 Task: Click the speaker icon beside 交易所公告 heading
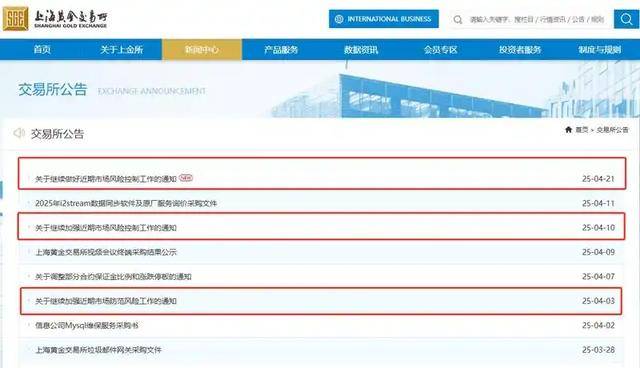click(x=19, y=133)
